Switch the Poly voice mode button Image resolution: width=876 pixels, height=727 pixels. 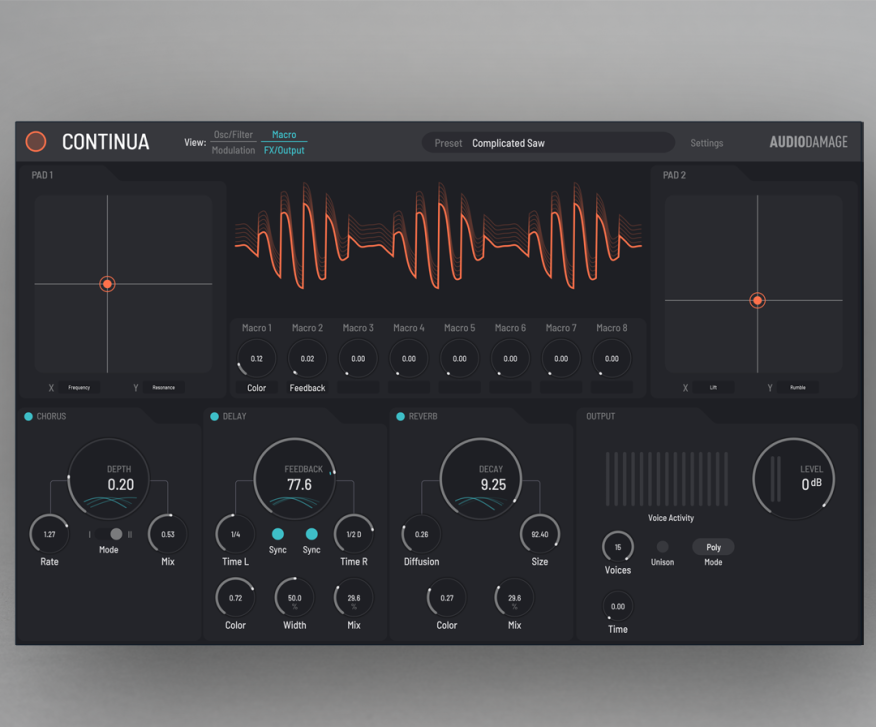tap(713, 547)
